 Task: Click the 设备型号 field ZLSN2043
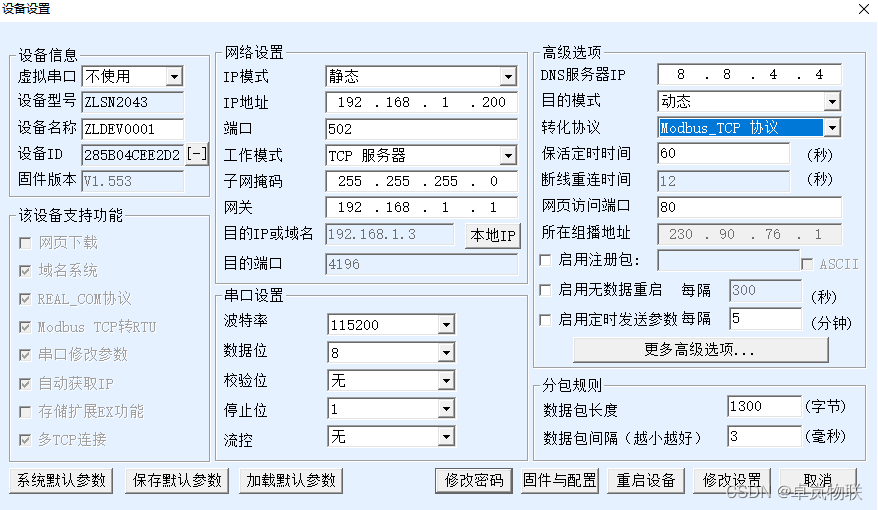pyautogui.click(x=133, y=102)
